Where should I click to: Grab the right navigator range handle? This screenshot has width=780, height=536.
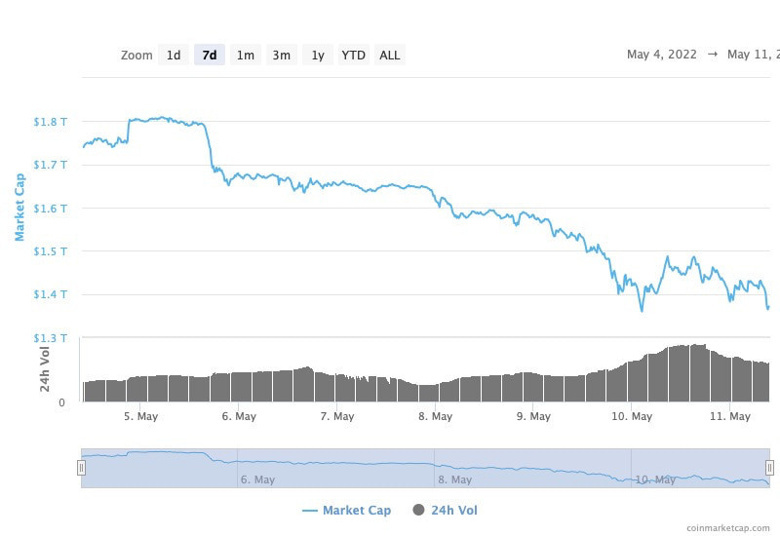[769, 468]
